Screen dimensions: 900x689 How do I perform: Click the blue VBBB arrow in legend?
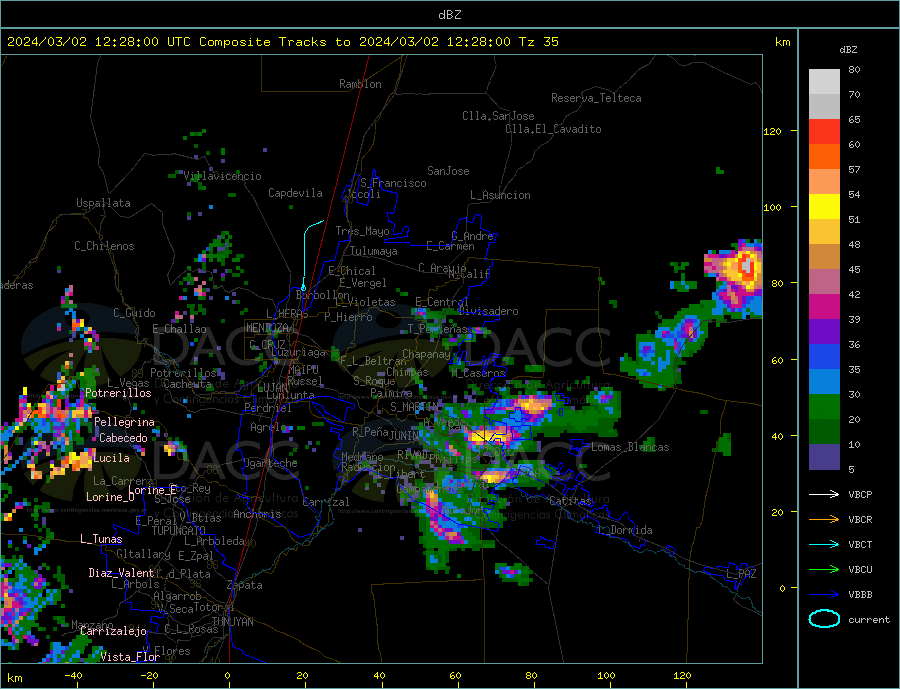(x=824, y=595)
